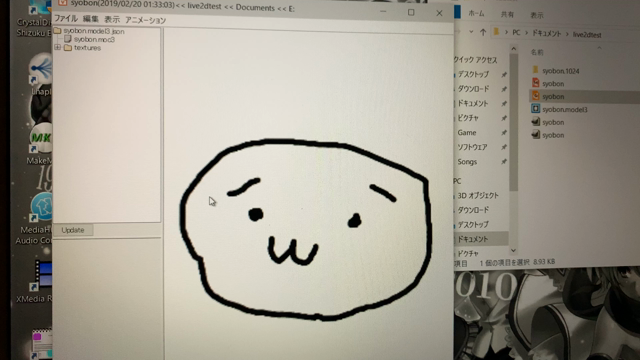Screen dimensions: 640x360
Task: Open クイック アクセス in the navigation pane
Action: pyautogui.click(x=476, y=60)
